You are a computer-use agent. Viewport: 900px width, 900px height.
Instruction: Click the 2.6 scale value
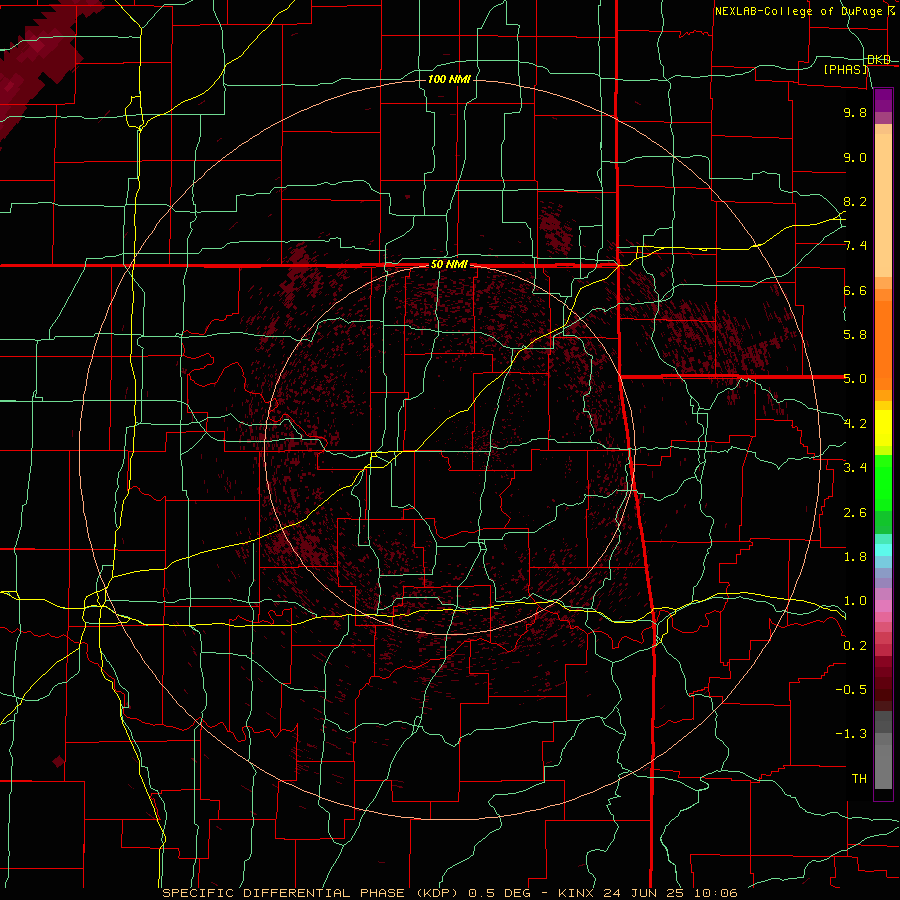[855, 513]
